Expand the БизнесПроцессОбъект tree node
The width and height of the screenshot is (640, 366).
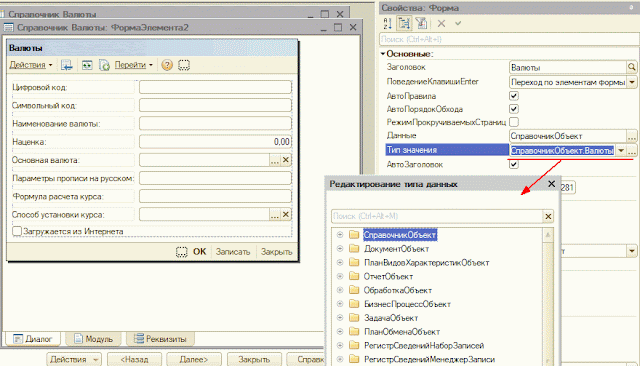[x=340, y=304]
